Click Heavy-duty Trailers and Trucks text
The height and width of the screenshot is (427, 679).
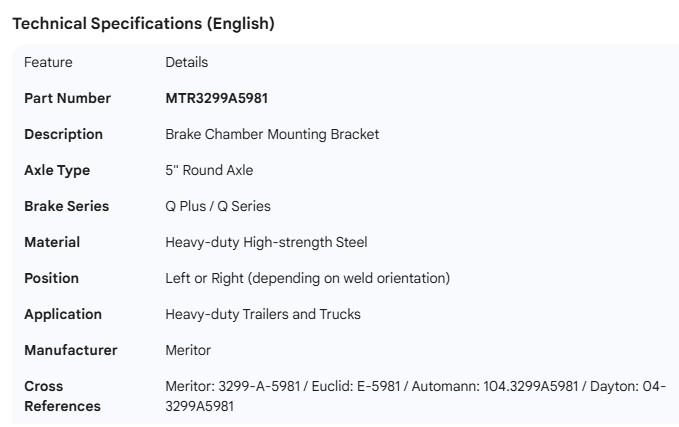tap(263, 314)
